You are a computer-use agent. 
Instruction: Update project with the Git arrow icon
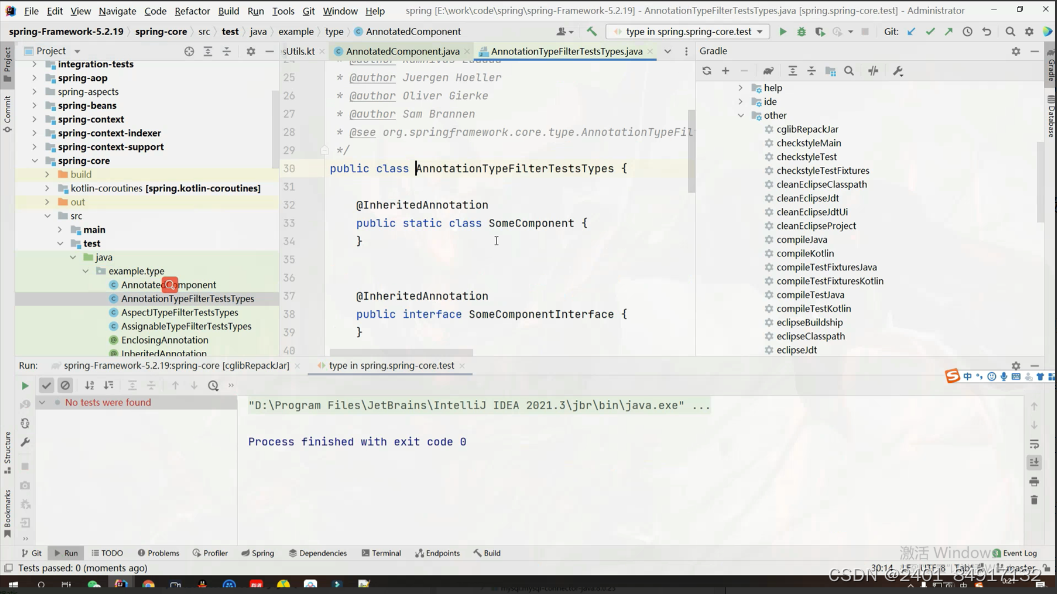pyautogui.click(x=911, y=32)
